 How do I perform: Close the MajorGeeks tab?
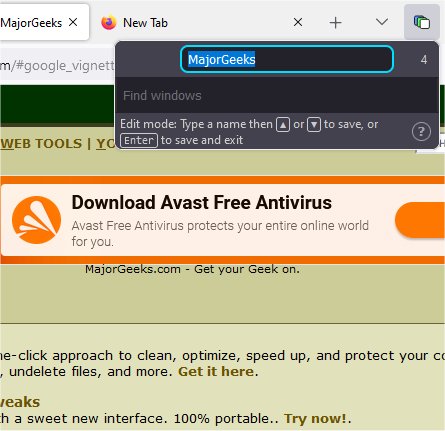73,22
